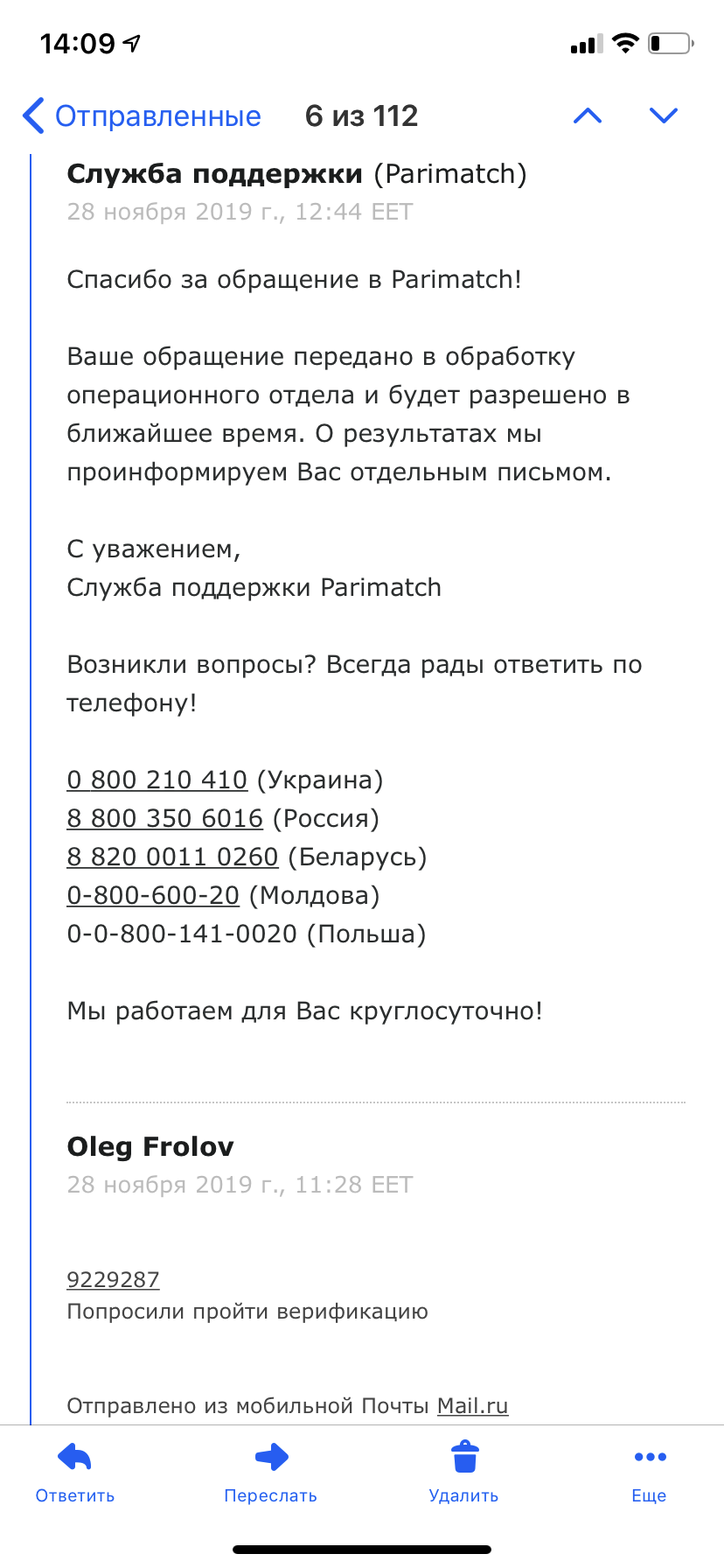The height and width of the screenshot is (1568, 724).
Task: Tap the reply arrow icon
Action: (75, 1458)
